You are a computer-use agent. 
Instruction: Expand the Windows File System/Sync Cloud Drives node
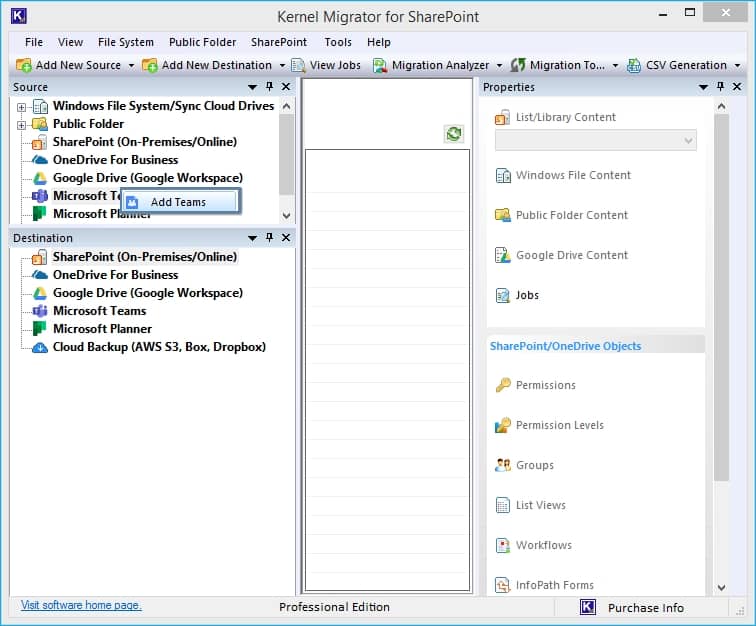click(x=21, y=107)
